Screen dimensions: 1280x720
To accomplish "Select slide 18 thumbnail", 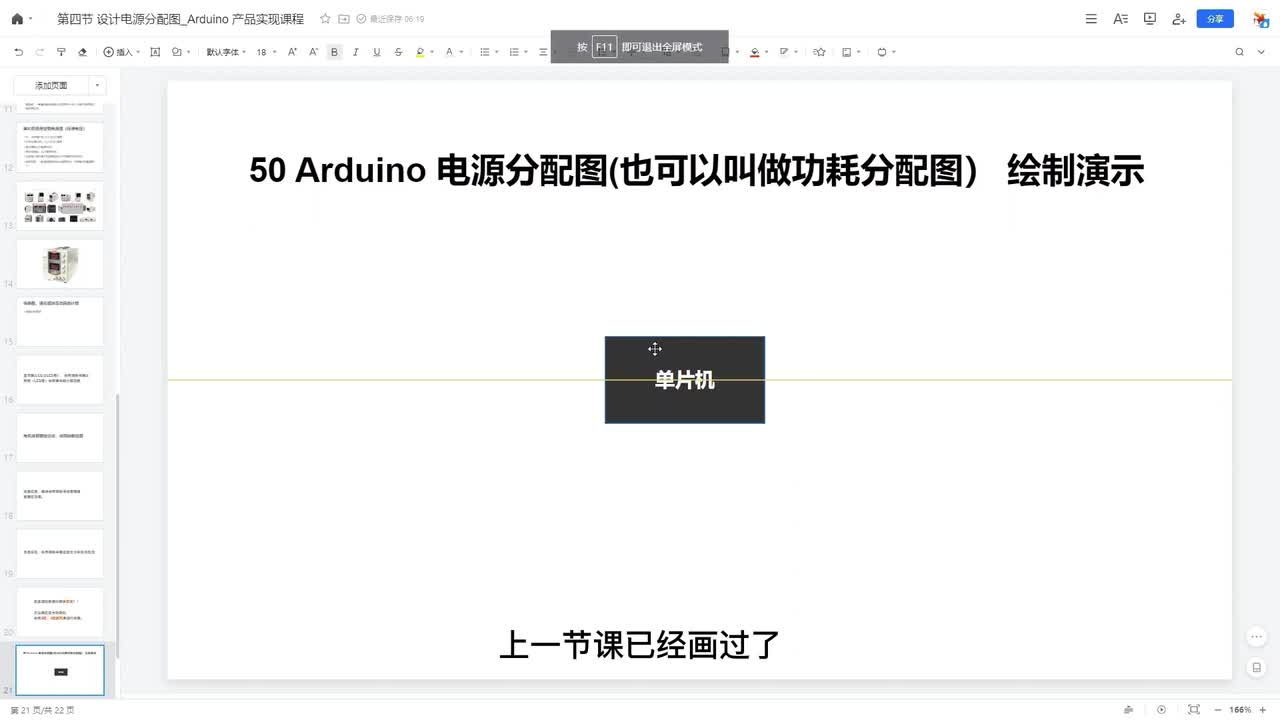I will point(60,495).
